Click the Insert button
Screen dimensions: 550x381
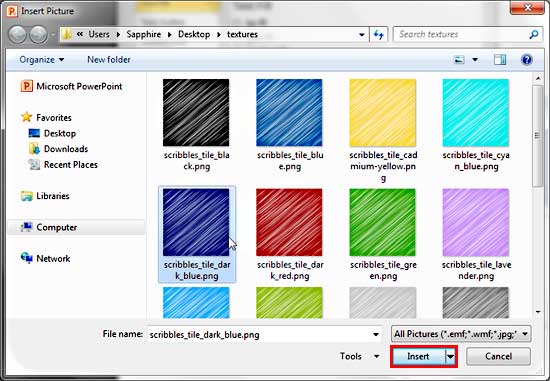coord(418,357)
